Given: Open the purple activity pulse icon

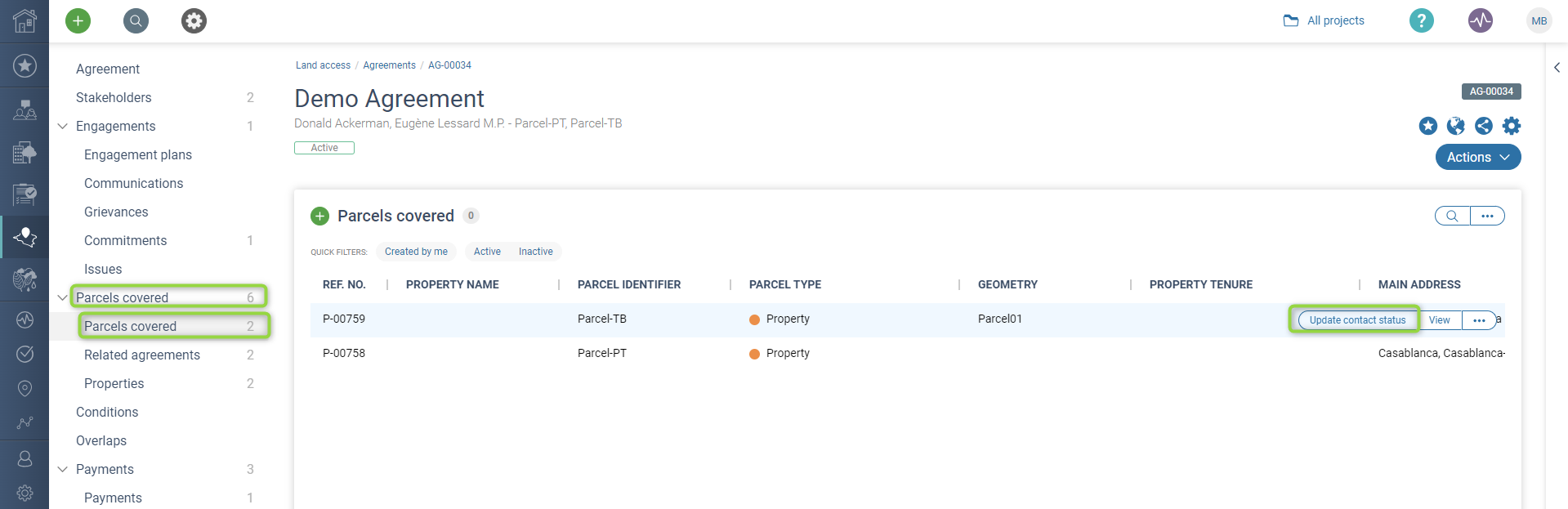Looking at the screenshot, I should tap(1481, 20).
